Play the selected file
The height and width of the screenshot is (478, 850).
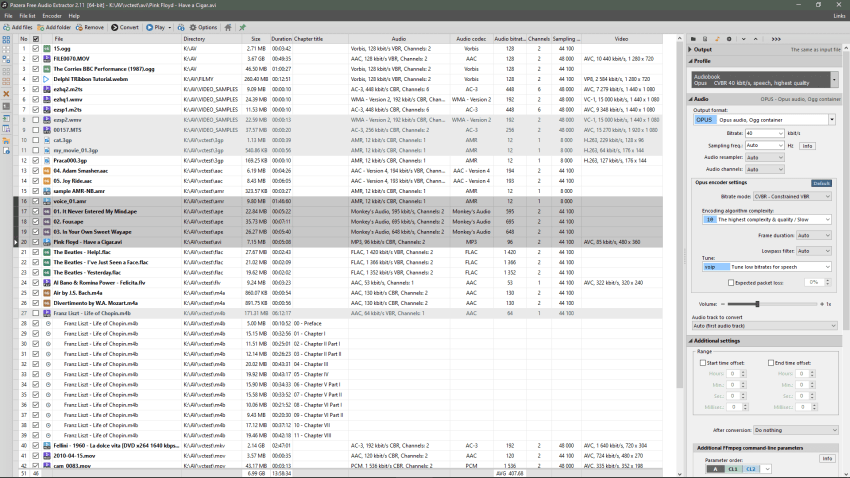(x=156, y=27)
